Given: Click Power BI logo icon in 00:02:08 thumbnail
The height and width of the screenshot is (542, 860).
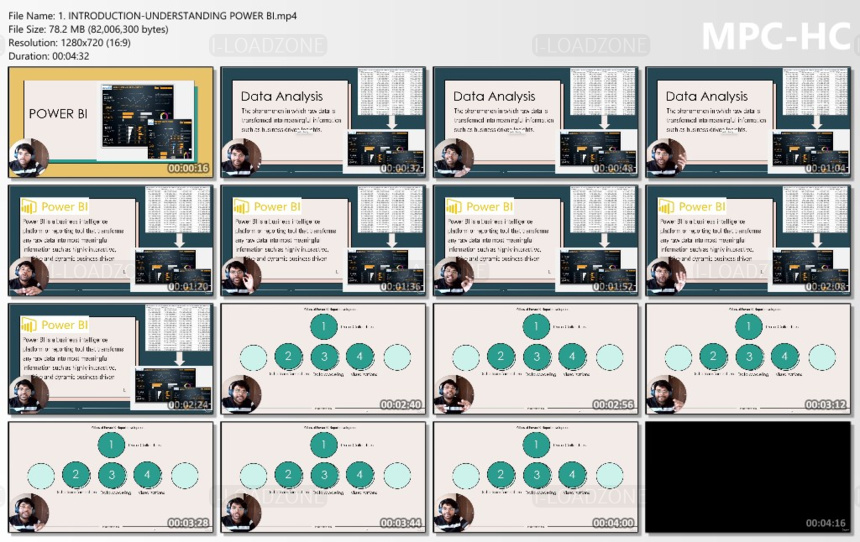Looking at the screenshot, I should click(x=666, y=207).
